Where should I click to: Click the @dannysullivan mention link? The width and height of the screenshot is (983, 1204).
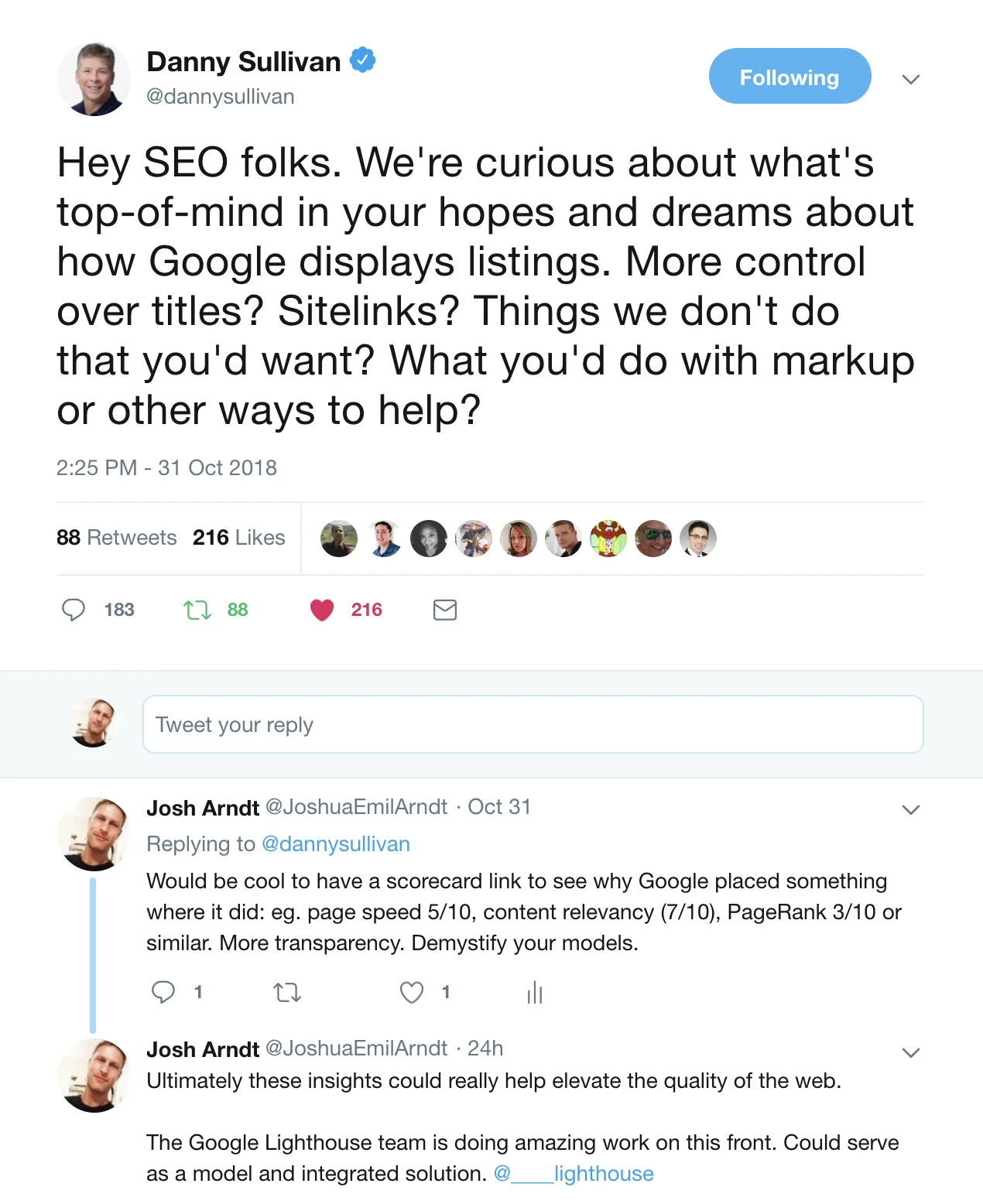click(336, 844)
